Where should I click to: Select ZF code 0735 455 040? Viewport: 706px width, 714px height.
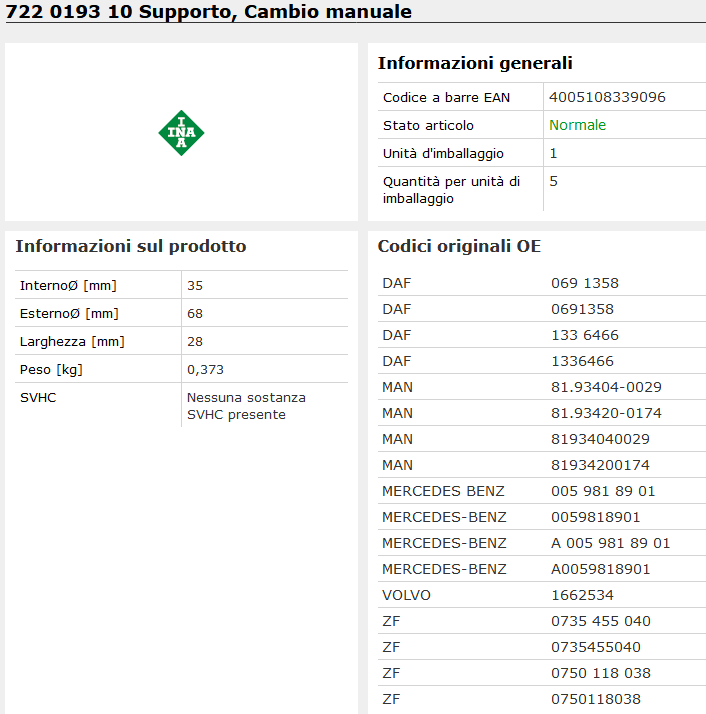click(601, 621)
